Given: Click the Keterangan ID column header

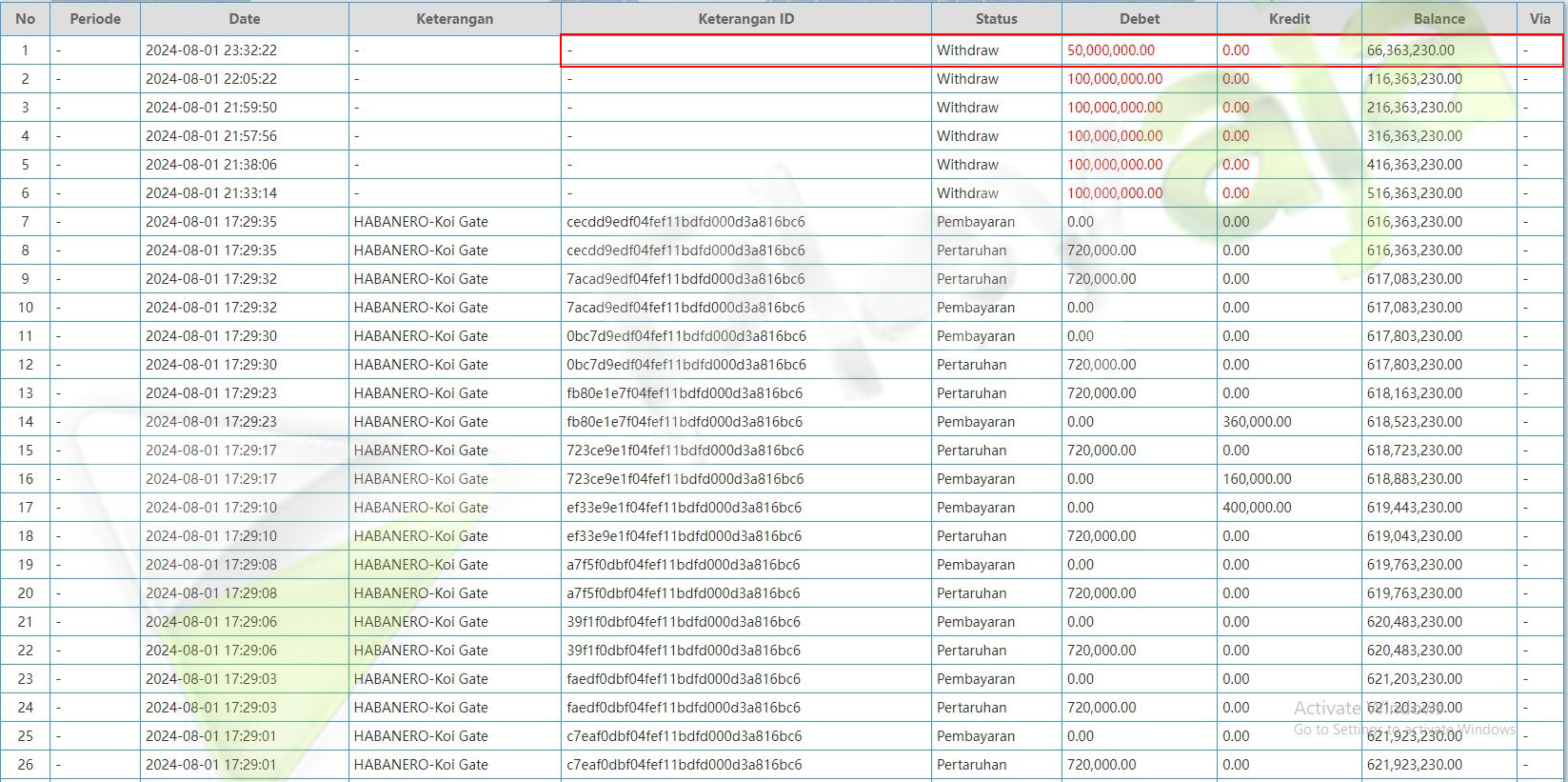Looking at the screenshot, I should click(745, 19).
